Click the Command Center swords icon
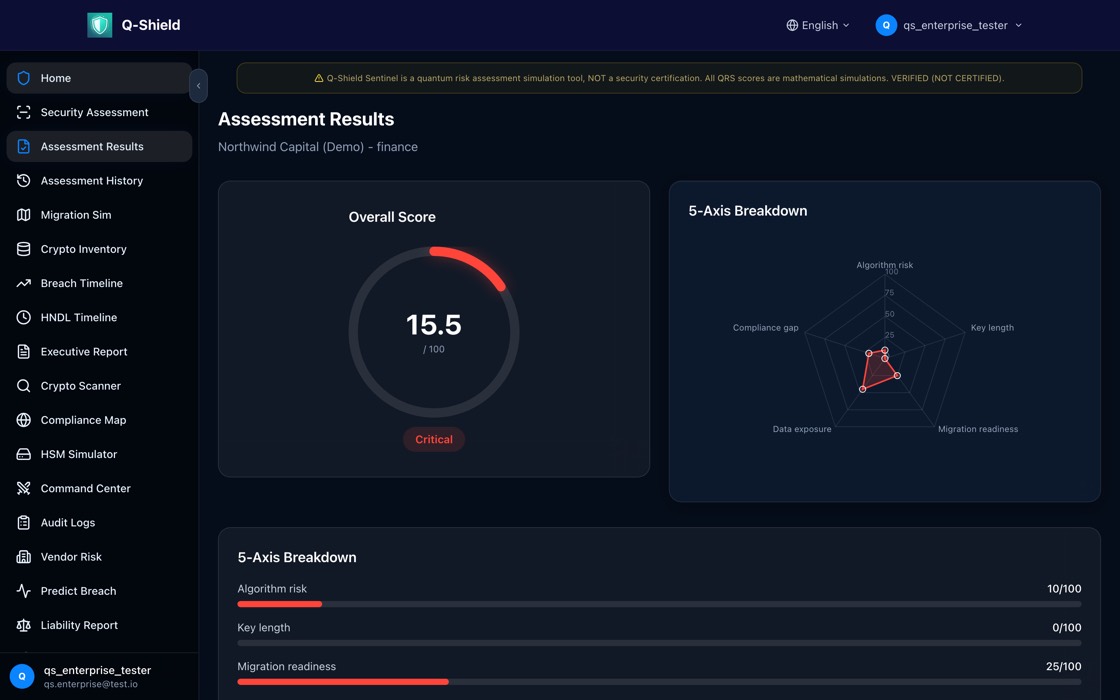This screenshot has height=700, width=1120. pos(24,489)
